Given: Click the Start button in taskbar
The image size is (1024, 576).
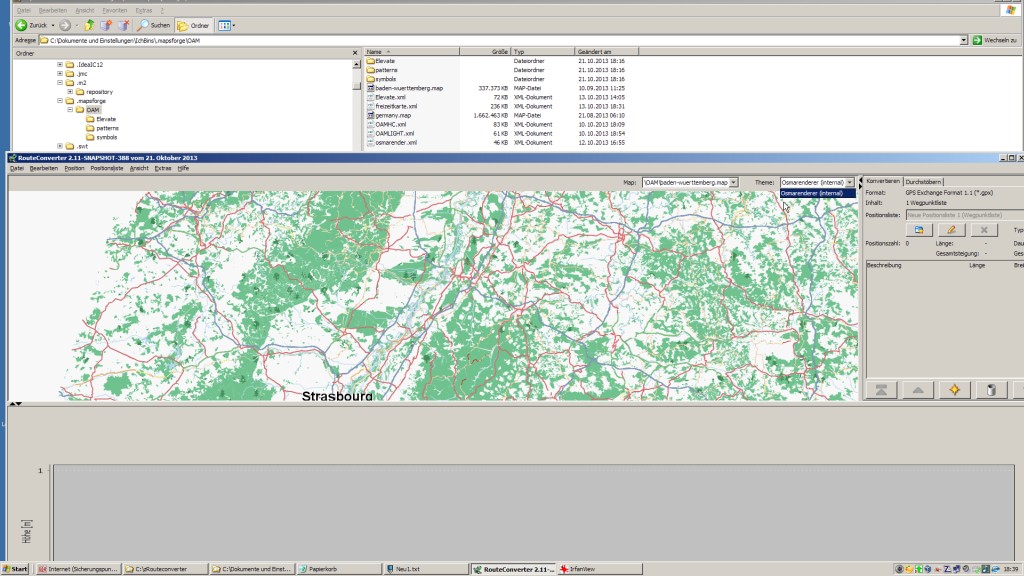Looking at the screenshot, I should [x=16, y=569].
